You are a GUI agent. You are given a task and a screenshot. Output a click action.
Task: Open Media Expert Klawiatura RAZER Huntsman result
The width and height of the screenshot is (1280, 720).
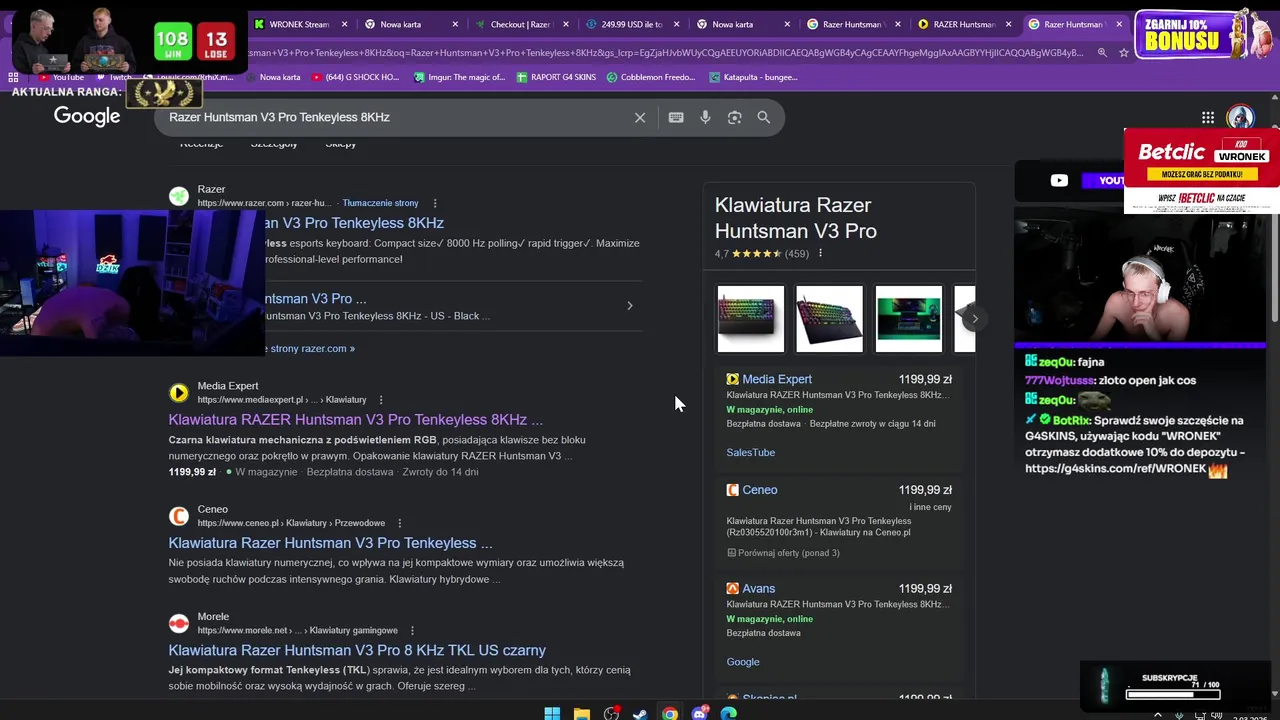[x=356, y=420]
